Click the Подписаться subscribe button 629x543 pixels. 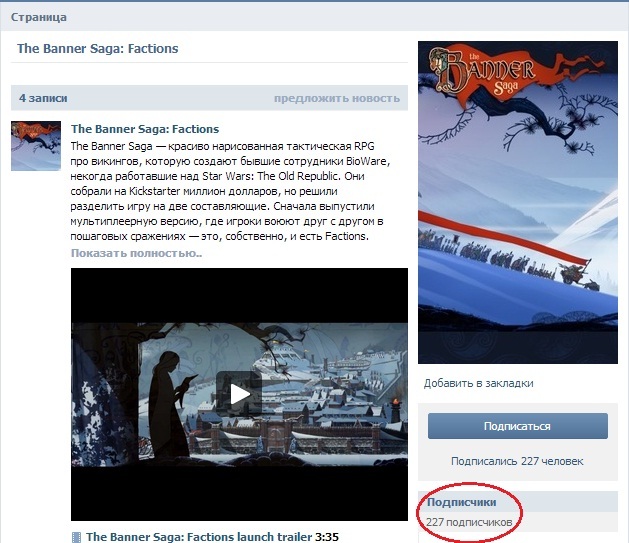[x=517, y=426]
